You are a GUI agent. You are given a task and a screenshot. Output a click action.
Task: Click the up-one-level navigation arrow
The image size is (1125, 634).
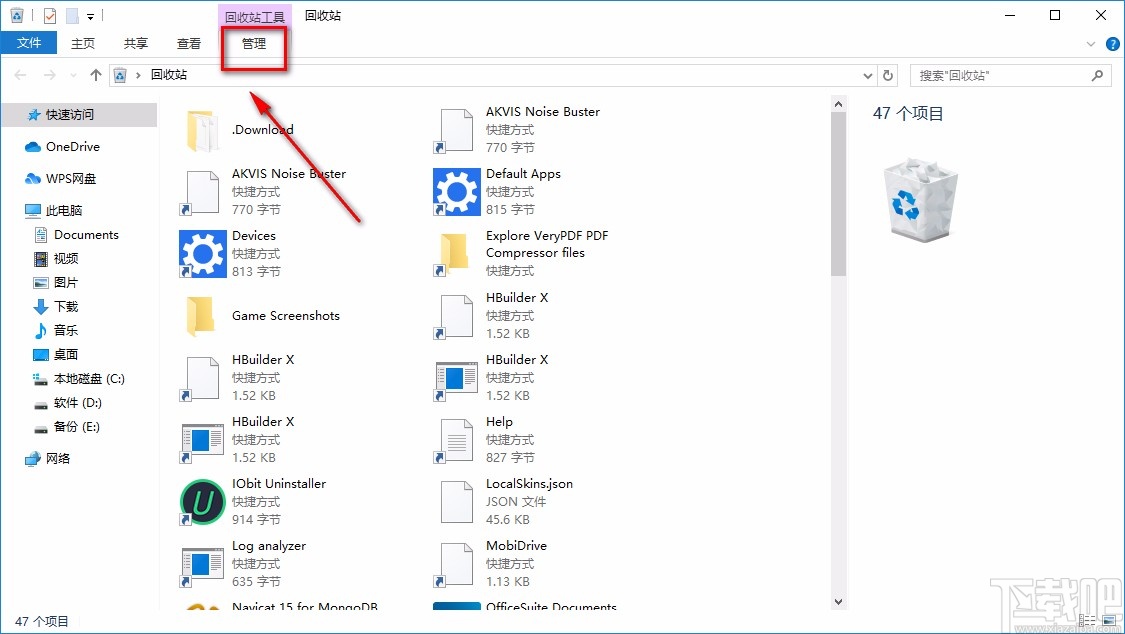pos(95,74)
